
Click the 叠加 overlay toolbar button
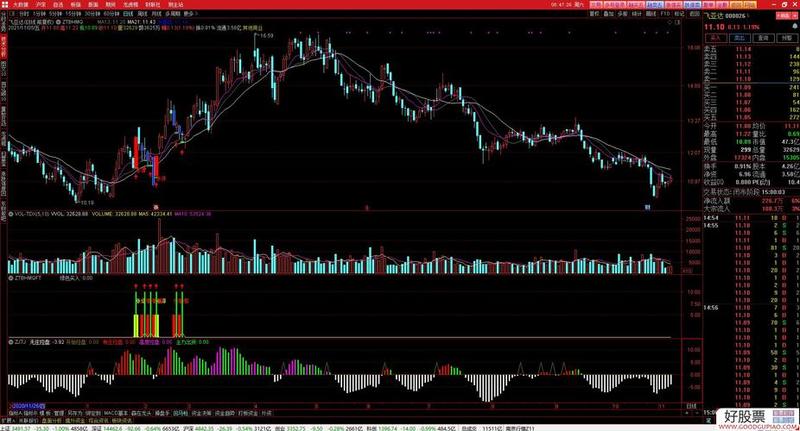(x=609, y=14)
